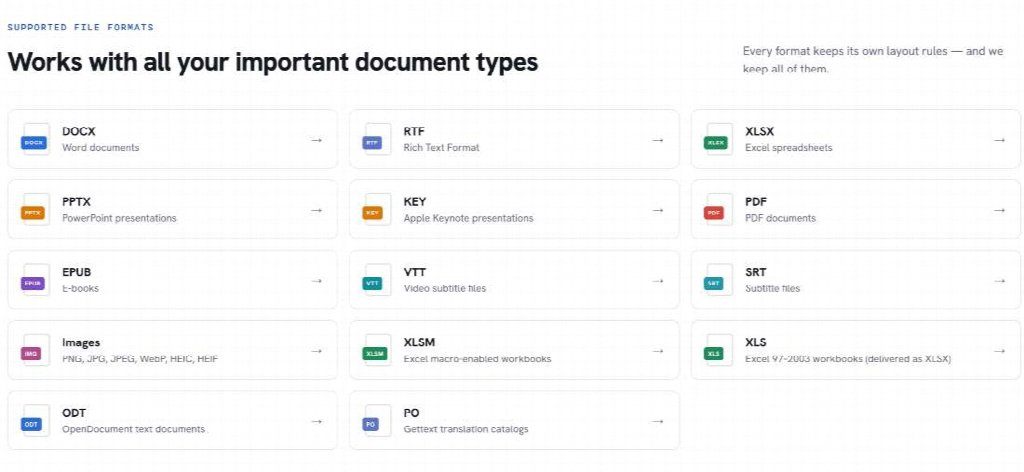1024x472 pixels.
Task: Click the arrow on the PPTX card
Action: [317, 210]
